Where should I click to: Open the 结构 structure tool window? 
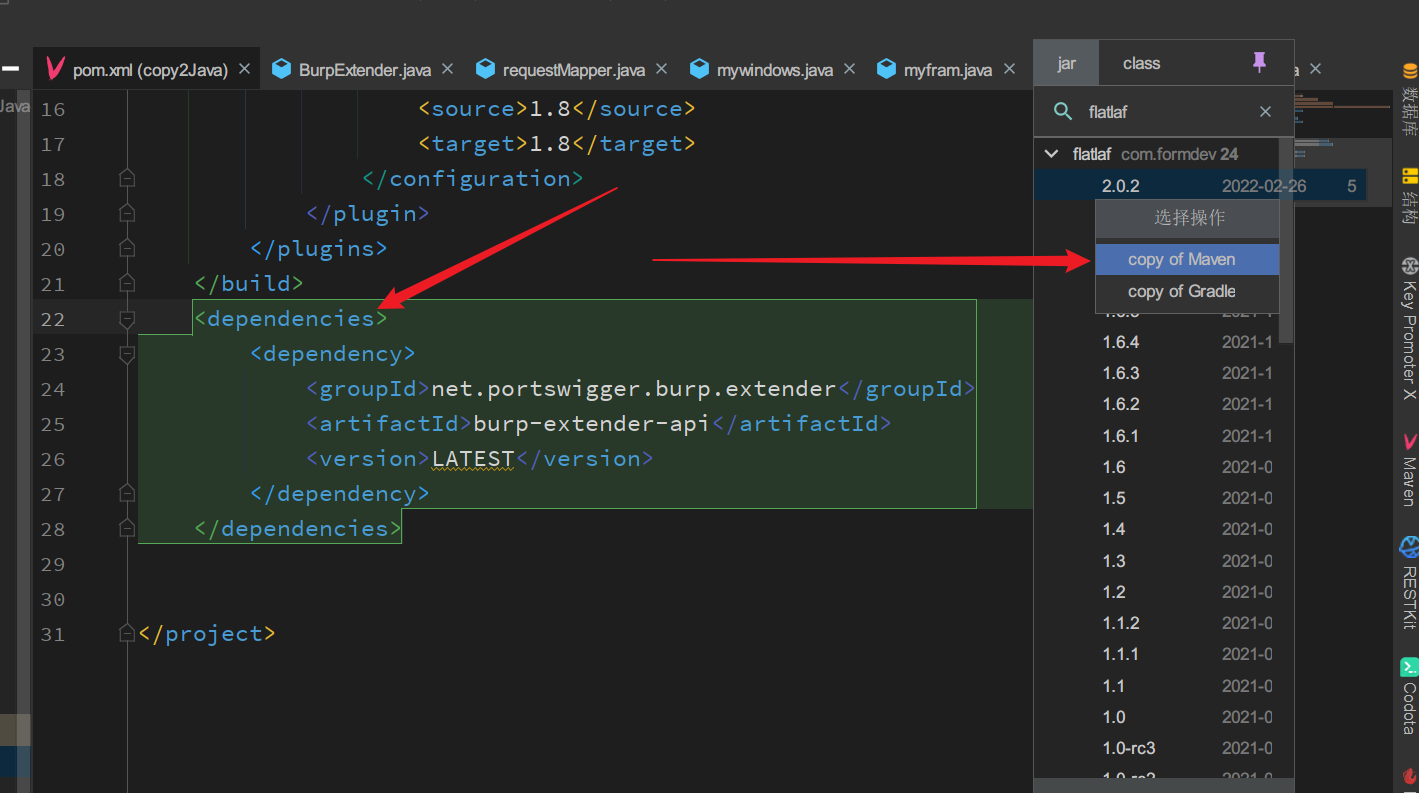pyautogui.click(x=1409, y=195)
